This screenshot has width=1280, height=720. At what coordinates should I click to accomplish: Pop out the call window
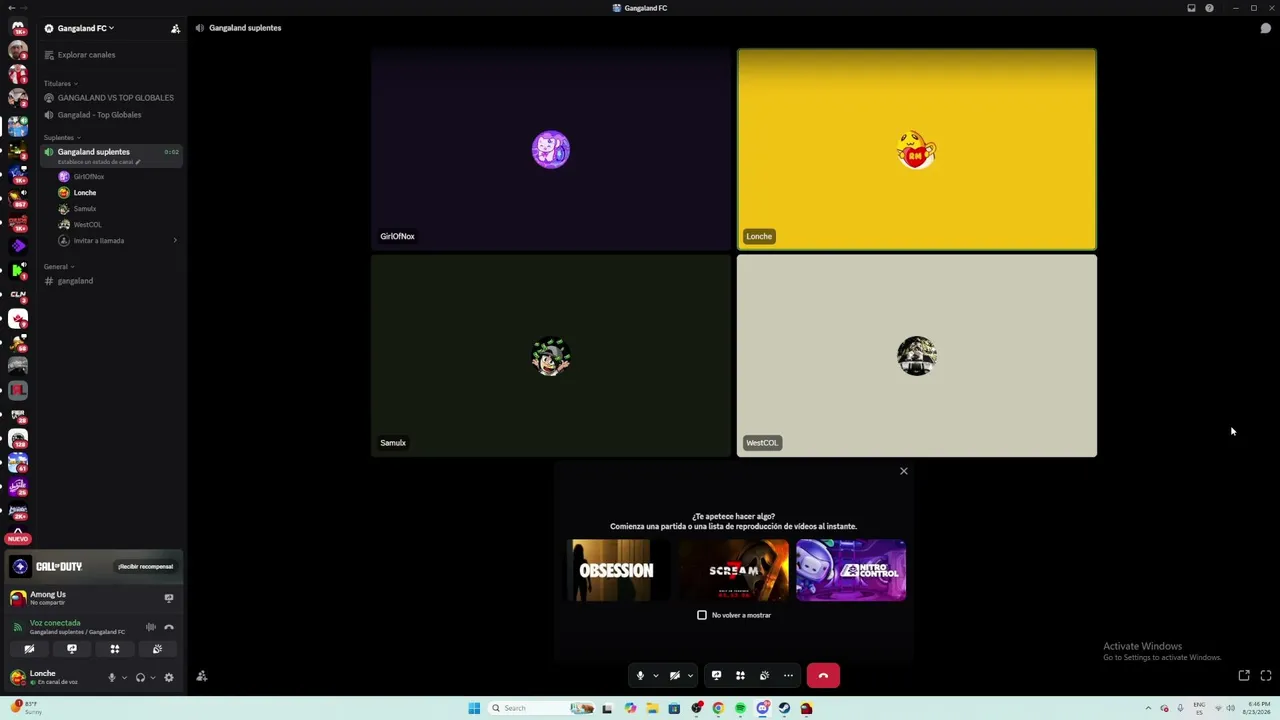pos(1244,676)
